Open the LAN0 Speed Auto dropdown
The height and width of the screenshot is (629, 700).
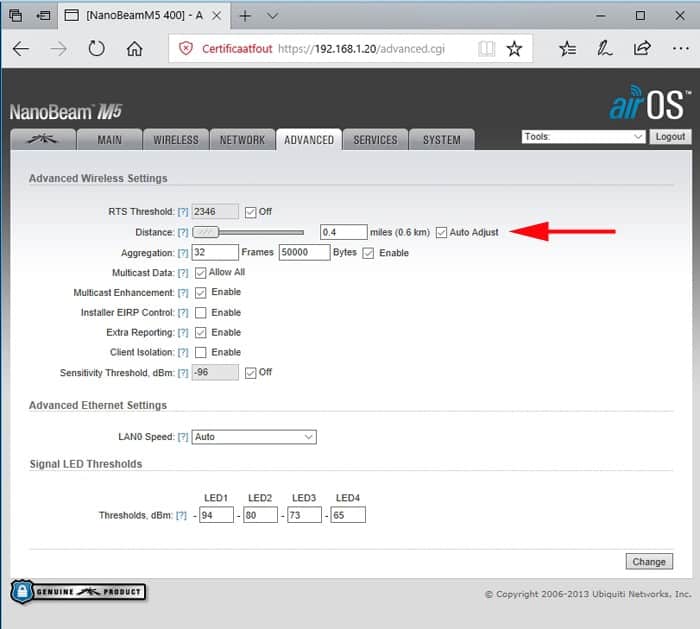coord(254,437)
